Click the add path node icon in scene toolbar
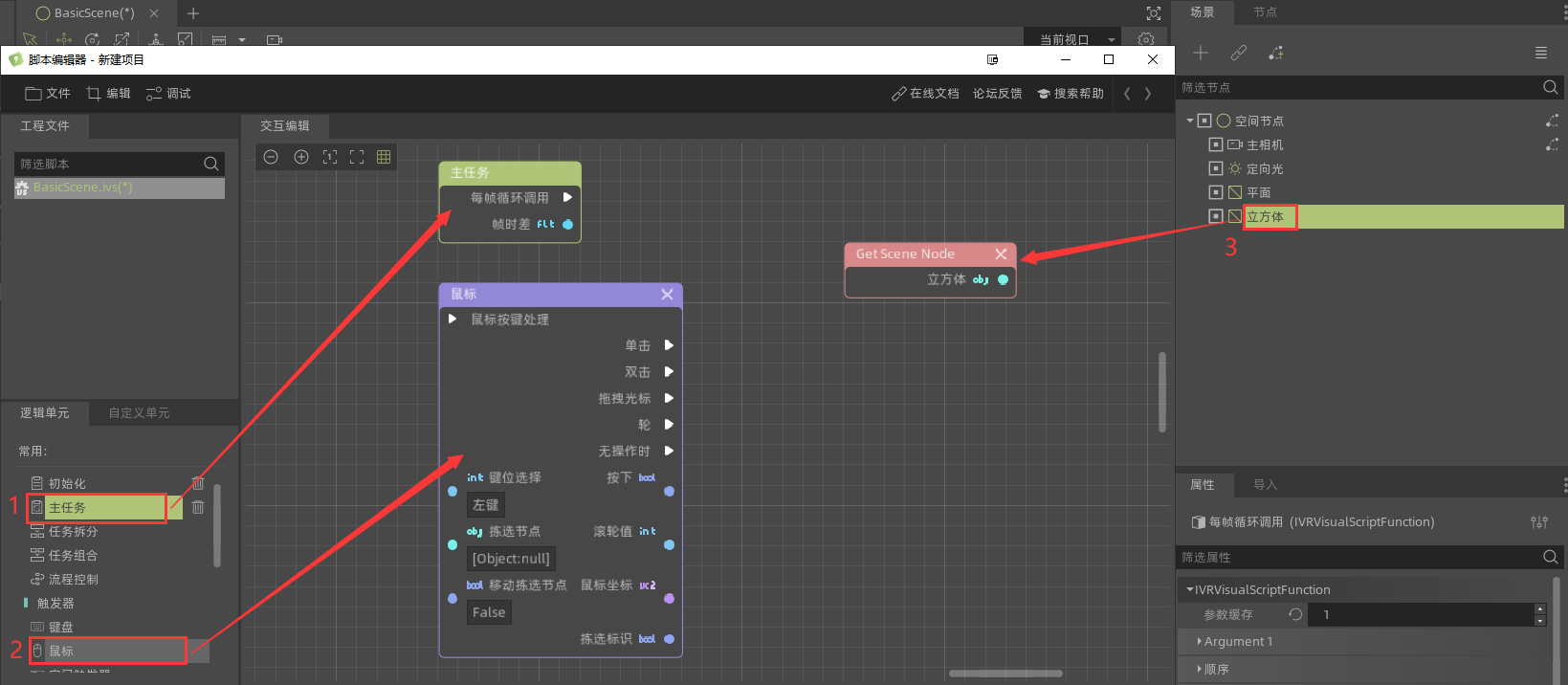Image resolution: width=1568 pixels, height=685 pixels. point(1276,53)
